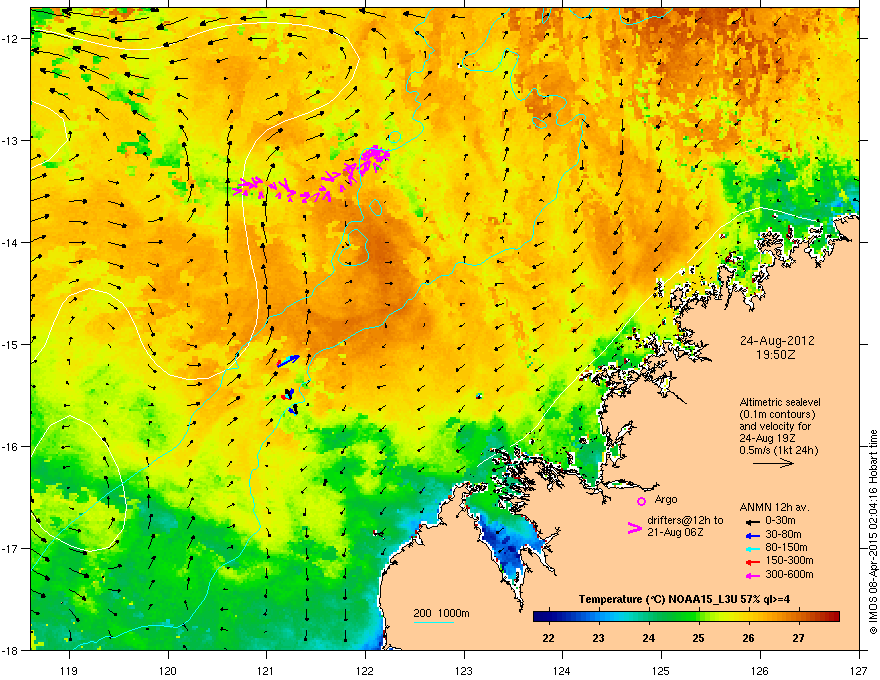Select the dark red end of temperature colorbar
The image size is (880, 680).
point(831,617)
